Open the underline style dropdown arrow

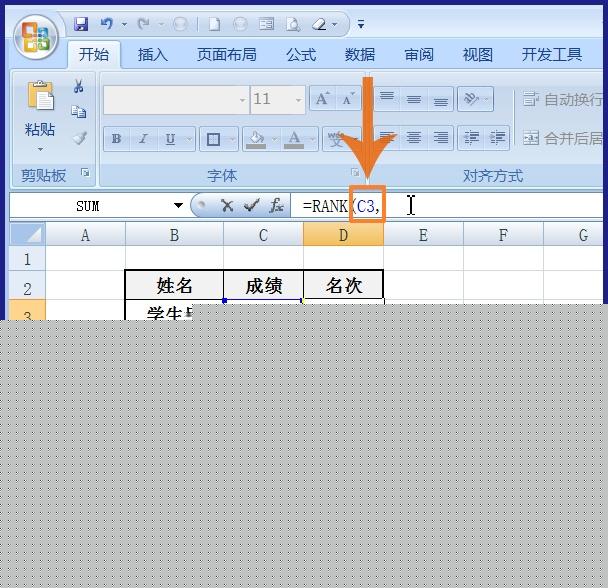tap(189, 138)
